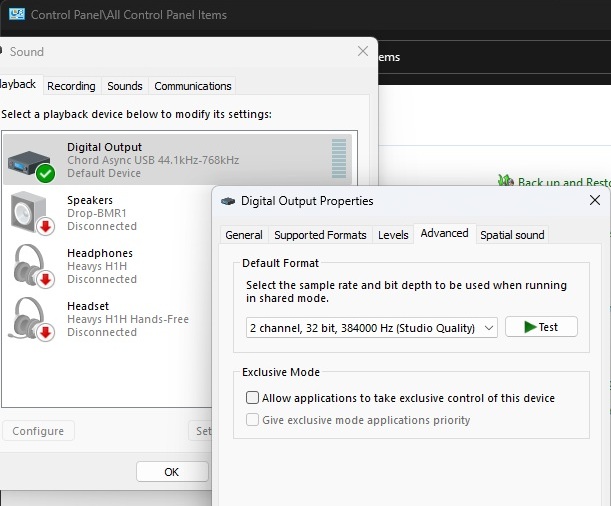Switch to the Recording tab
611x506 pixels.
click(71, 86)
